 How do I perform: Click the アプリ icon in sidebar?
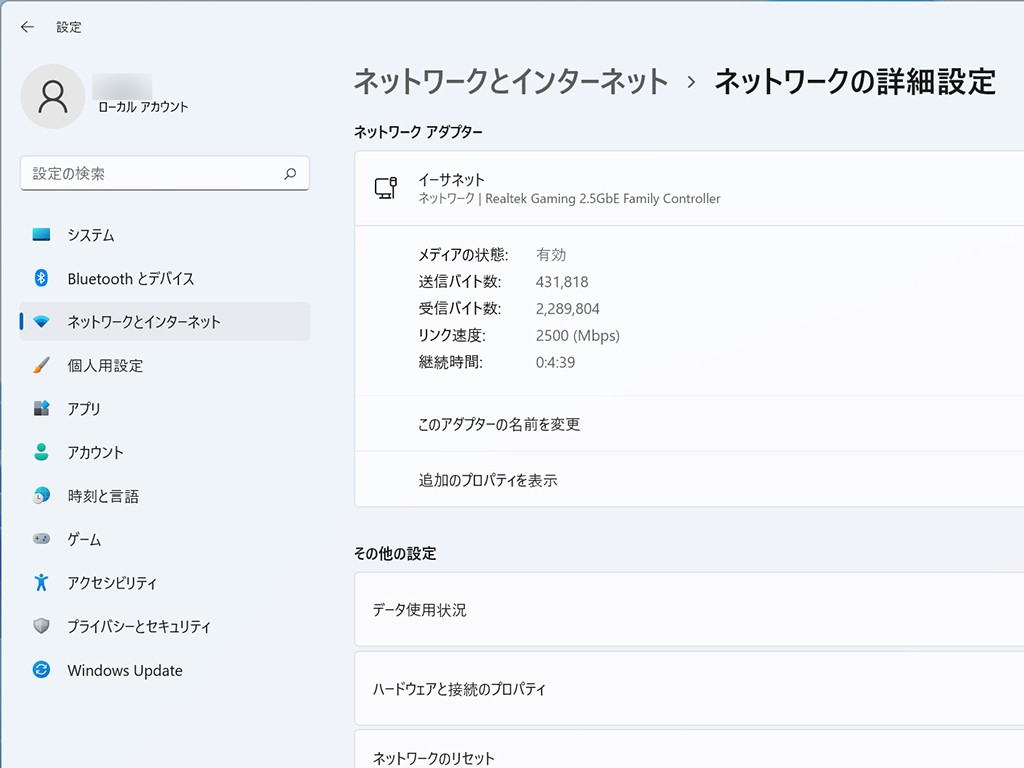click(x=41, y=409)
